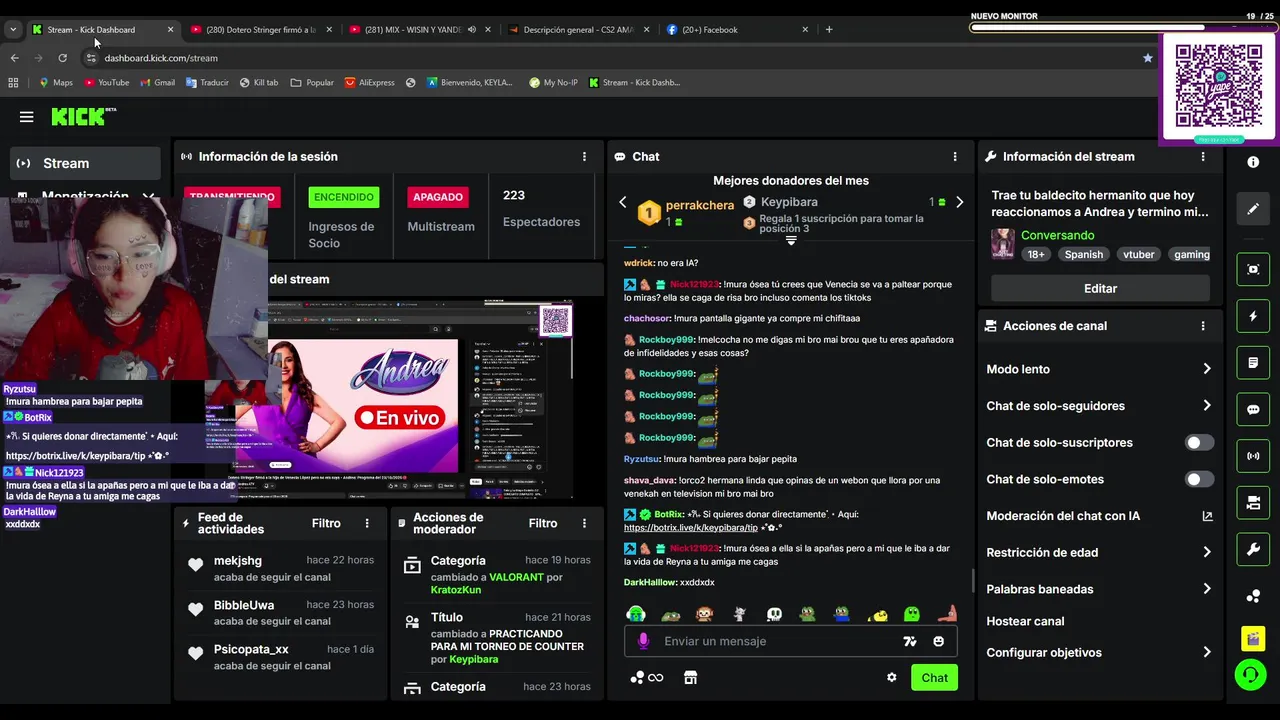Click the channel points infinity icon

(647, 677)
